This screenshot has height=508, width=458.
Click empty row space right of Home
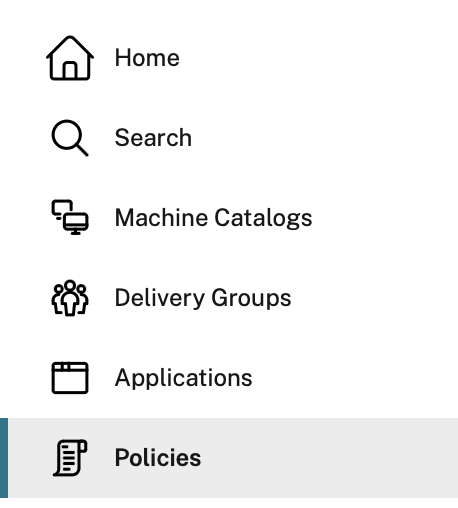click(317, 58)
